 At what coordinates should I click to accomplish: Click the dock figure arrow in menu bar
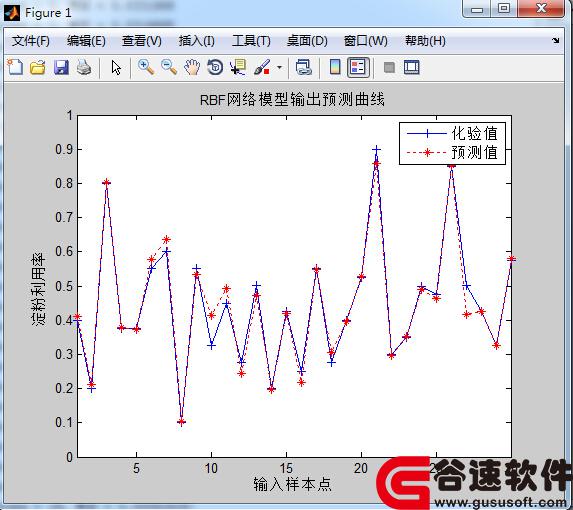(x=555, y=40)
